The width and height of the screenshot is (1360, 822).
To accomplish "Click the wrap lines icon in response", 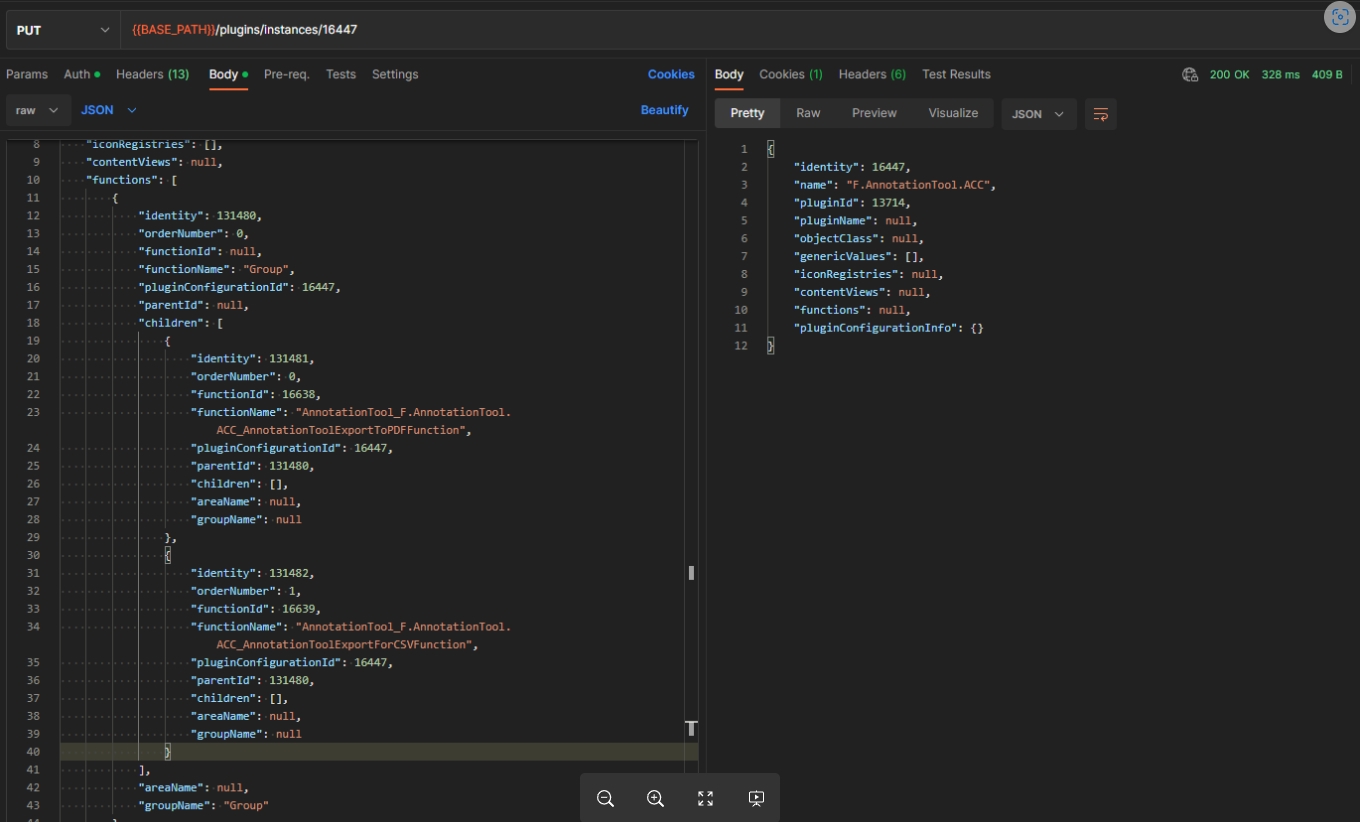I will pyautogui.click(x=1100, y=114).
